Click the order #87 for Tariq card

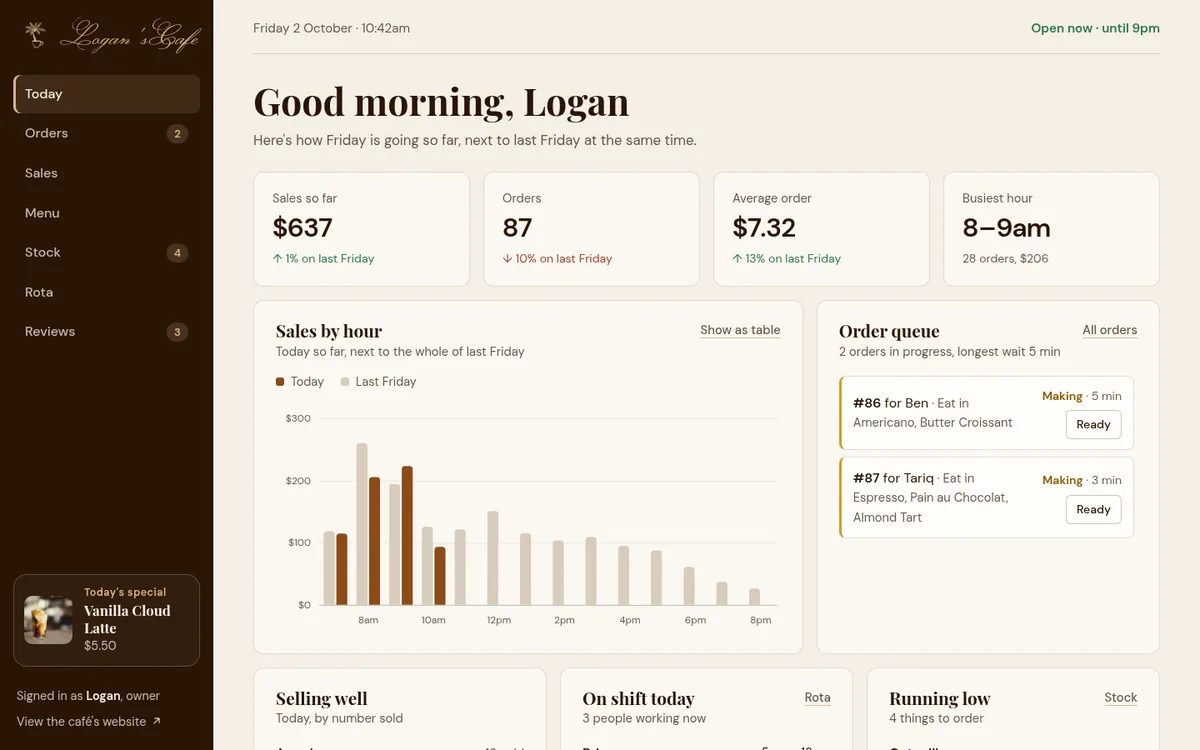986,498
